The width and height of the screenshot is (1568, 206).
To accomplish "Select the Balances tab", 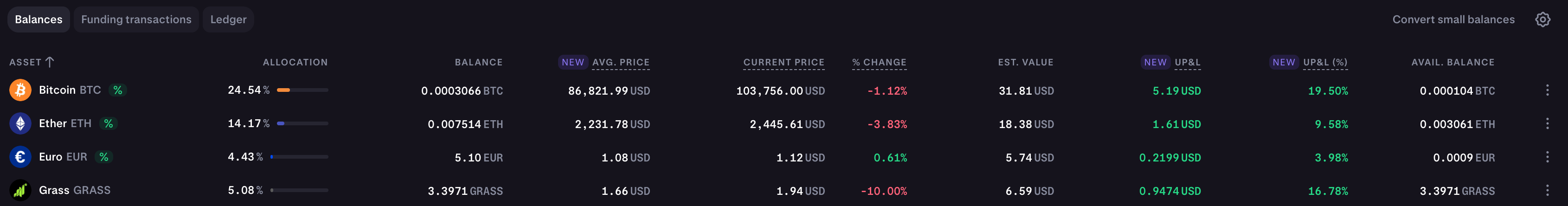I will click(39, 19).
